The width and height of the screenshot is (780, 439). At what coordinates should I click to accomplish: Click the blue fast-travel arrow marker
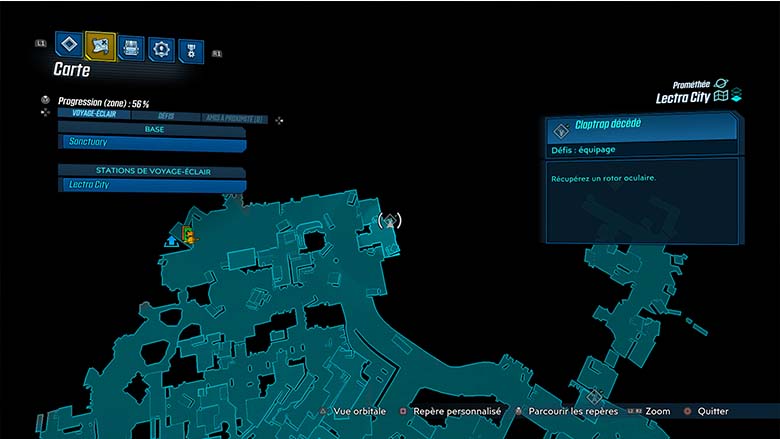pyautogui.click(x=172, y=239)
